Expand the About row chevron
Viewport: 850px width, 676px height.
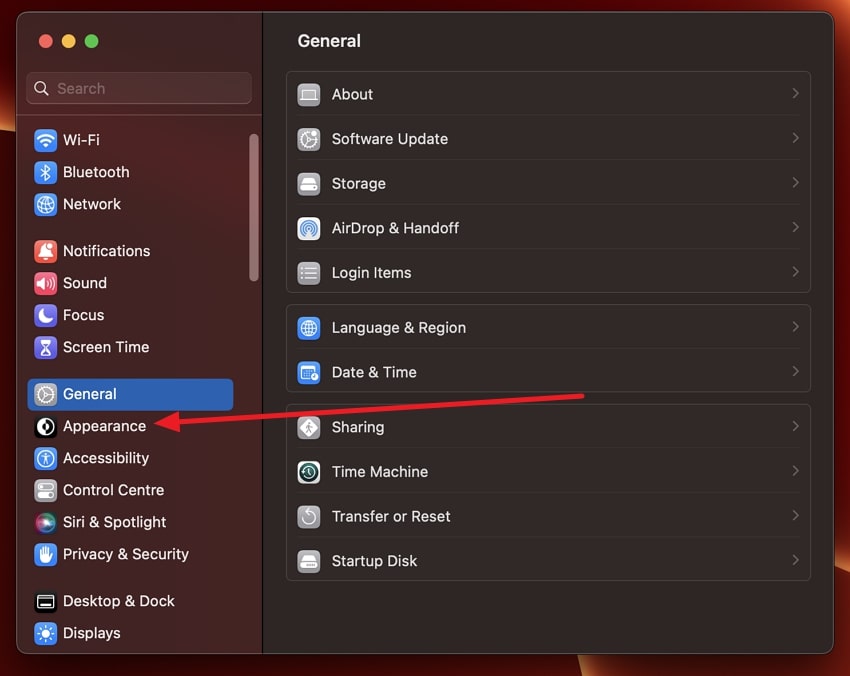pos(795,93)
